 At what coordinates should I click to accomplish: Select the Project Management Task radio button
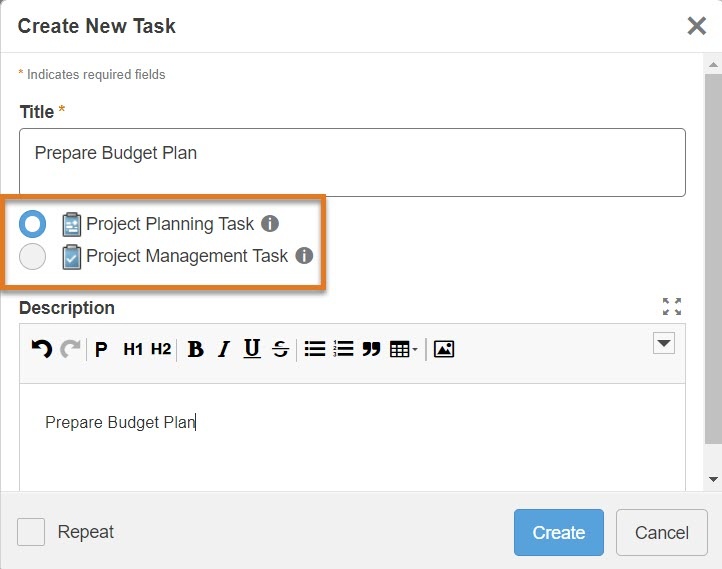[33, 256]
